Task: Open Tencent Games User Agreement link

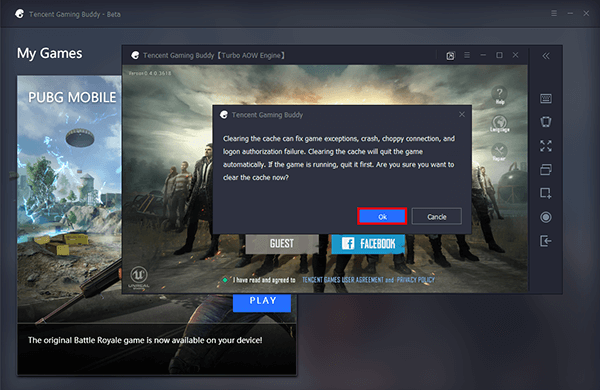Action: tap(342, 280)
